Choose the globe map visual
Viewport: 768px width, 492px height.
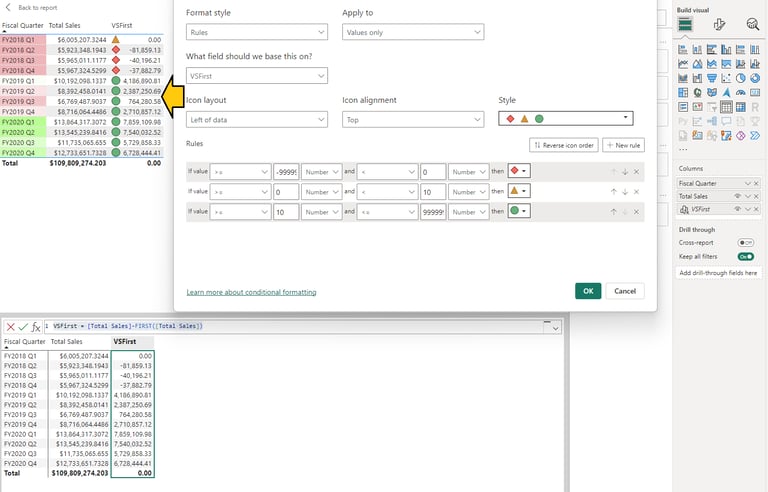coord(697,92)
